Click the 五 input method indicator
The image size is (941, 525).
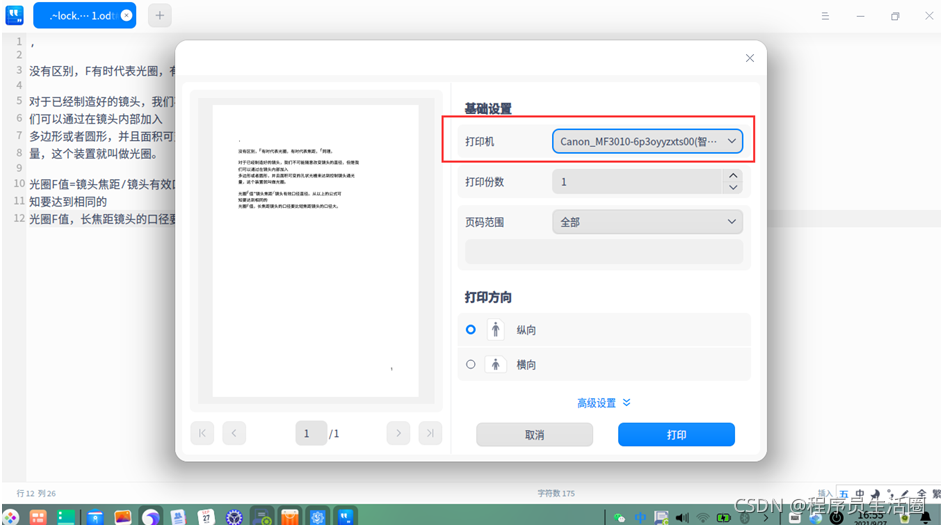[844, 494]
